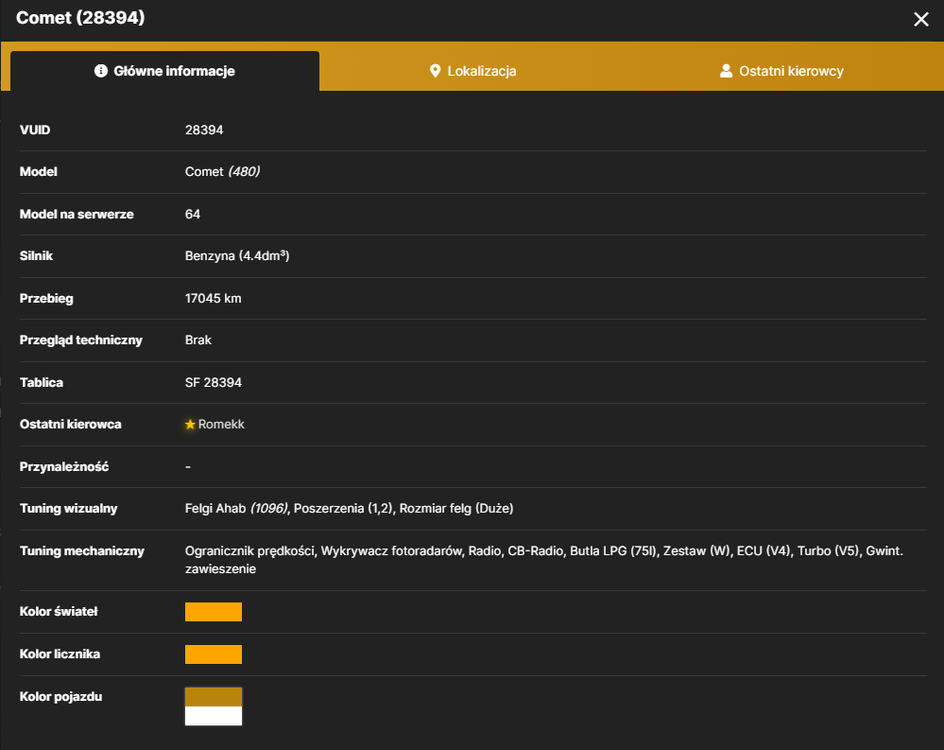Click the Kolor licznika row label
The width and height of the screenshot is (944, 750).
click(x=60, y=654)
